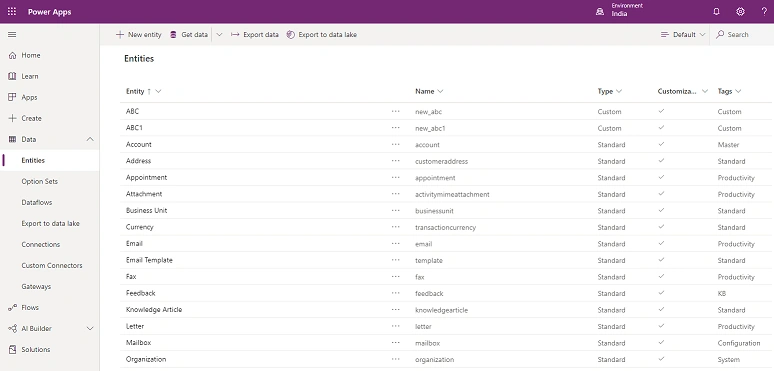This screenshot has width=774, height=371.
Task: Open the Fax entity
Action: (x=131, y=277)
